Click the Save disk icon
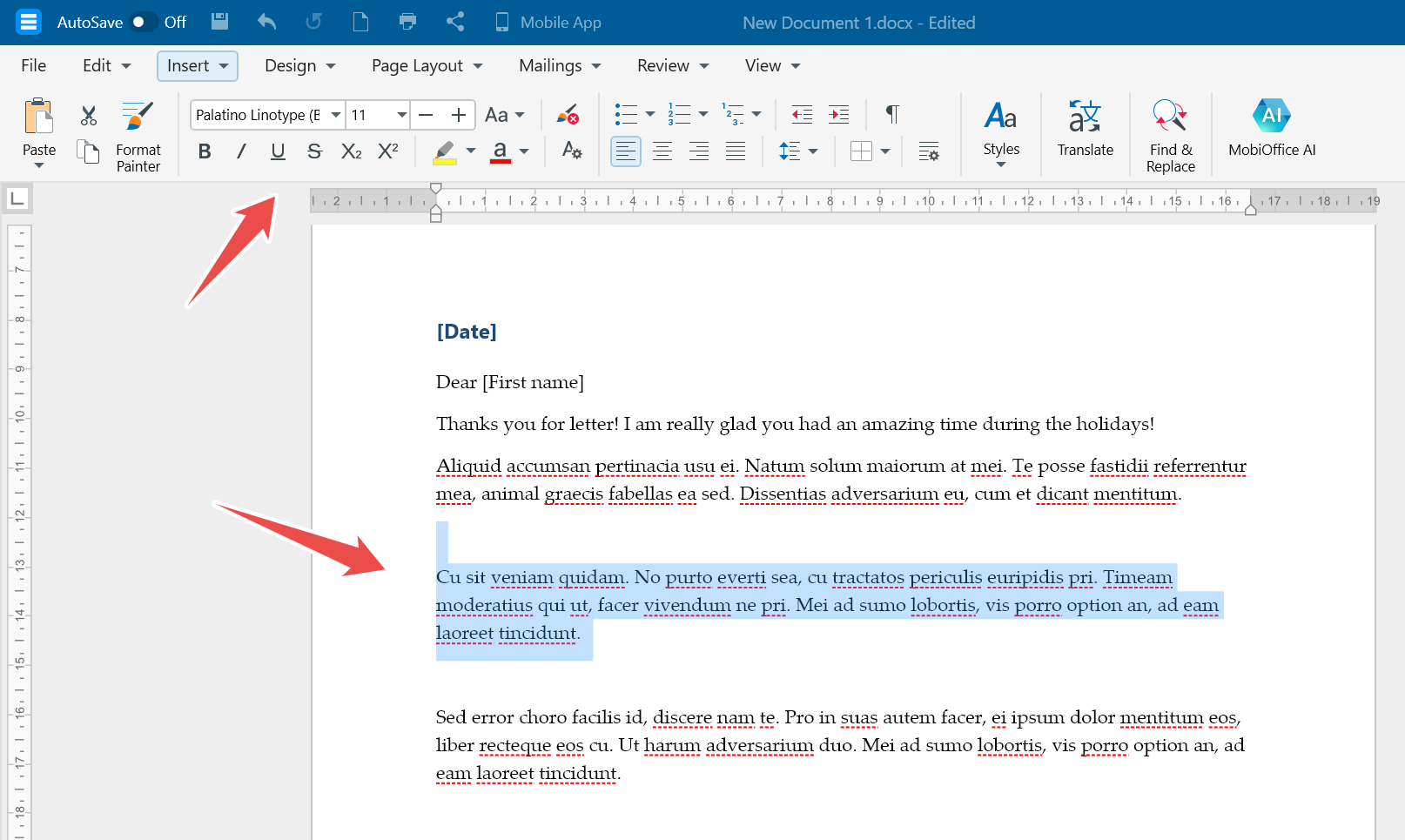Viewport: 1405px width, 840px height. pos(220,22)
